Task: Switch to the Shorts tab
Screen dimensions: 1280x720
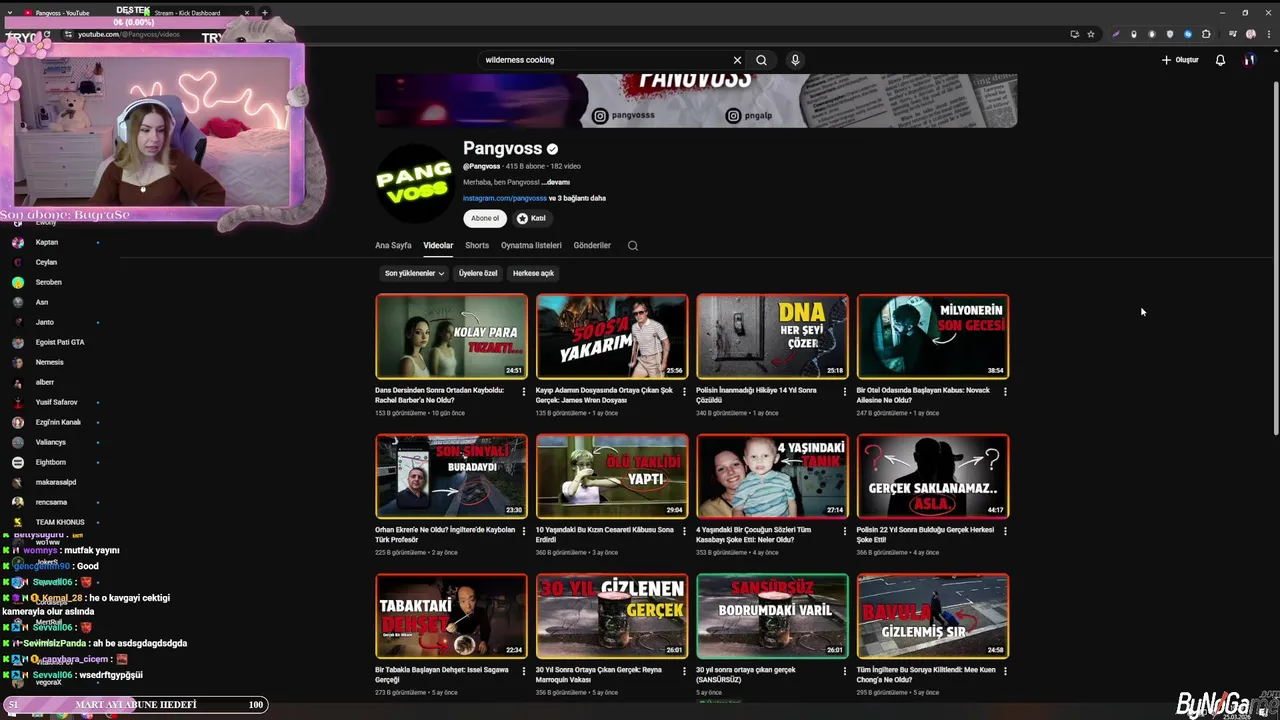Action: (x=477, y=245)
